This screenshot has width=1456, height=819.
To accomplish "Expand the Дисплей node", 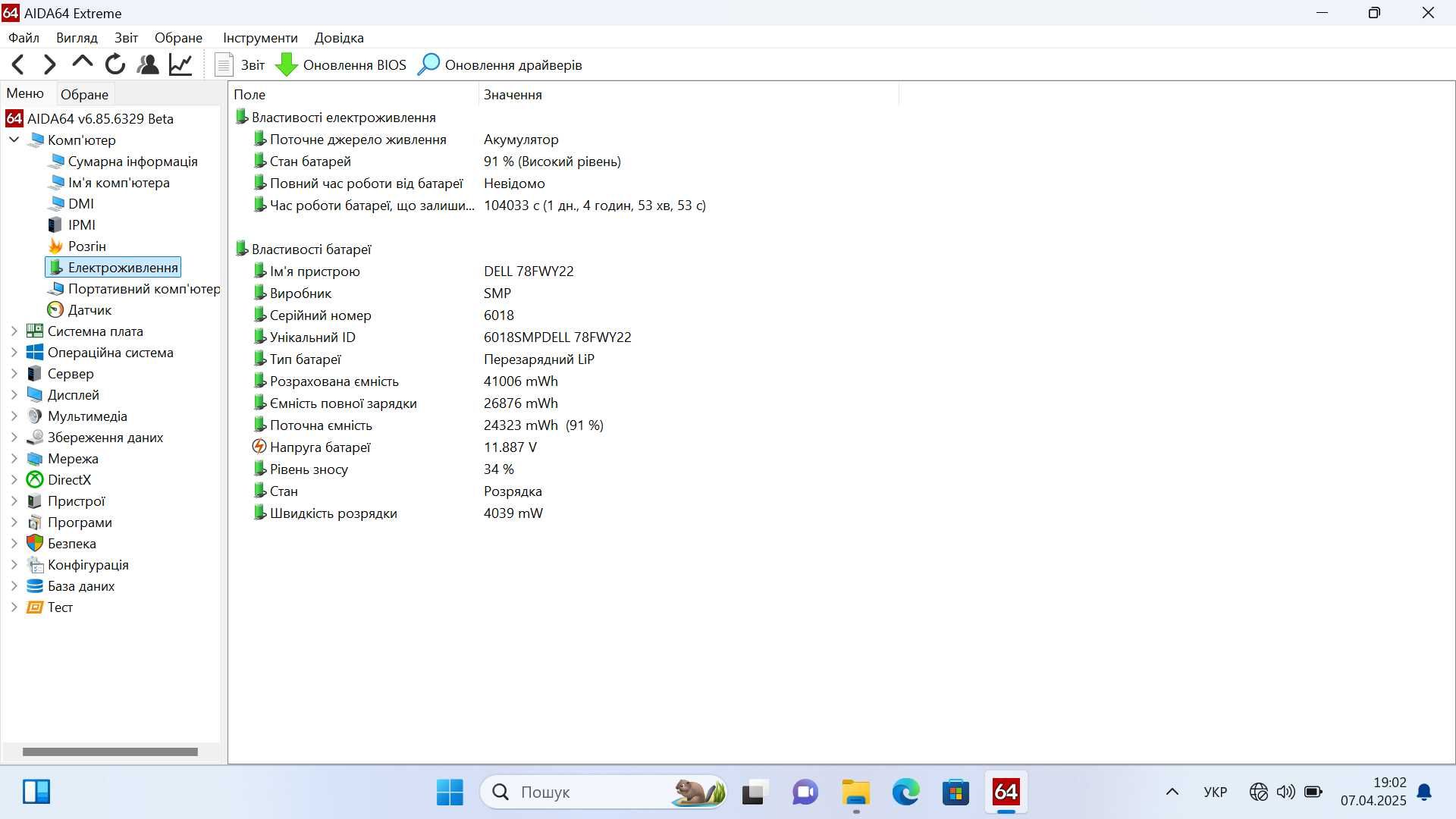I will coord(14,395).
